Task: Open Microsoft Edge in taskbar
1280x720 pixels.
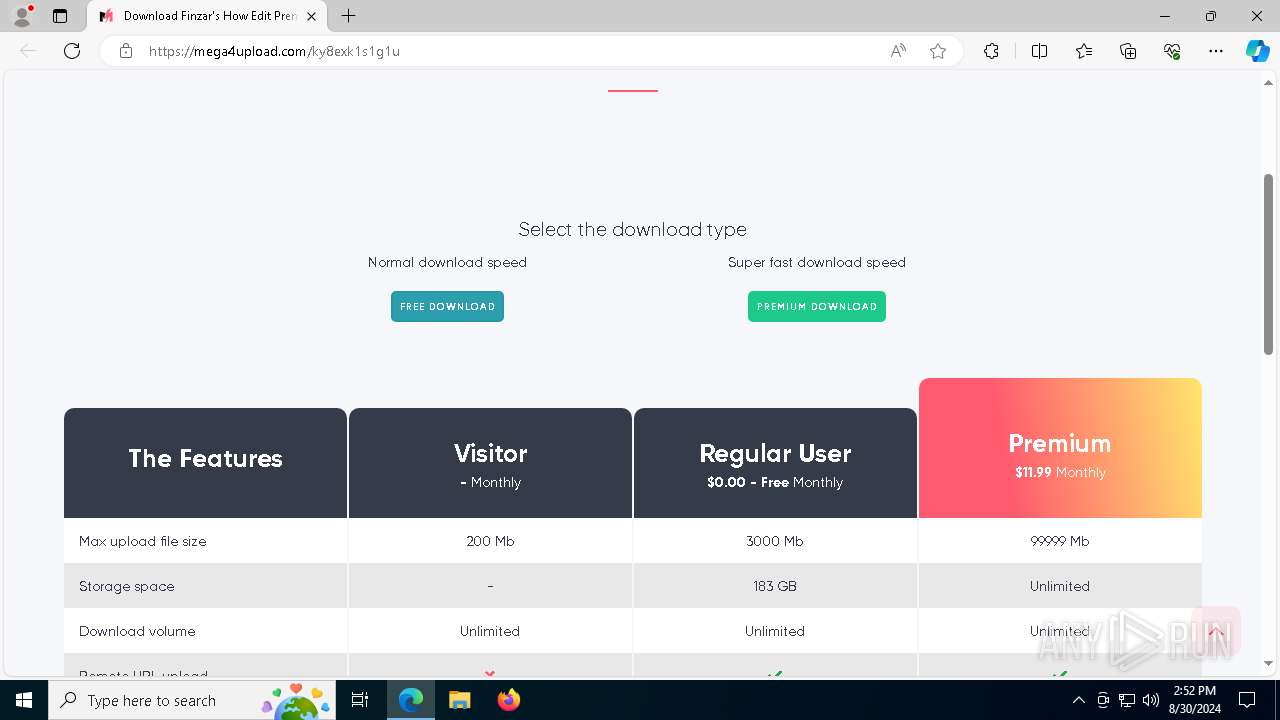Action: [411, 700]
